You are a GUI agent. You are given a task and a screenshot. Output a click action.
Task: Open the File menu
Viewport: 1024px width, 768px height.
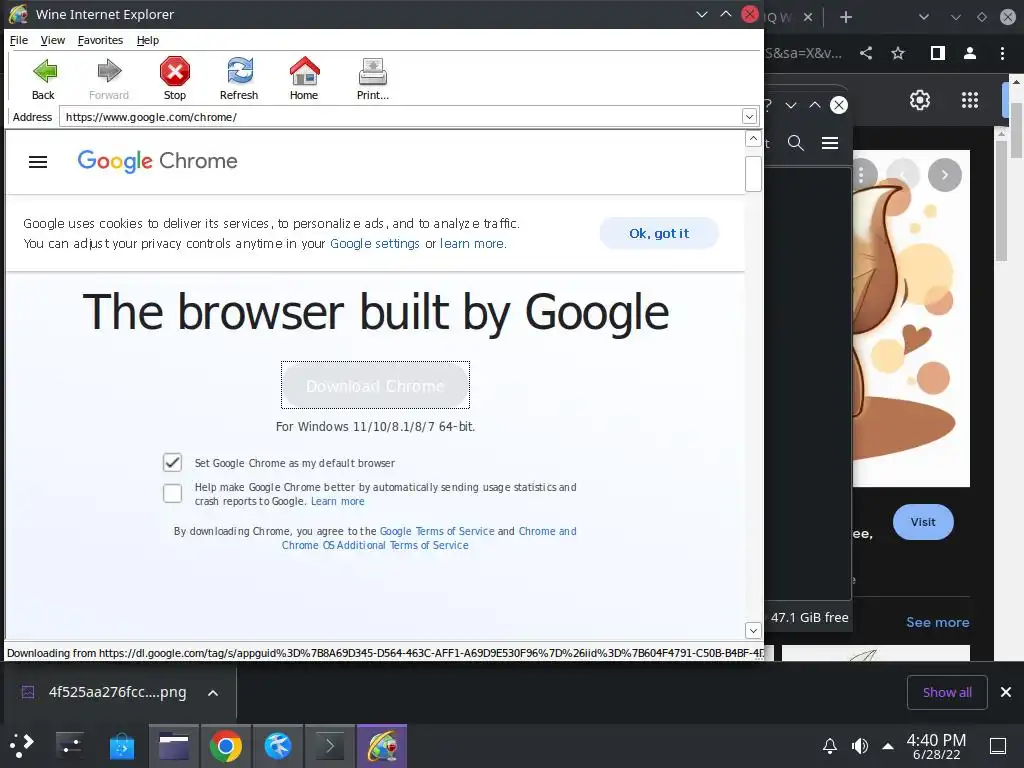click(x=19, y=40)
